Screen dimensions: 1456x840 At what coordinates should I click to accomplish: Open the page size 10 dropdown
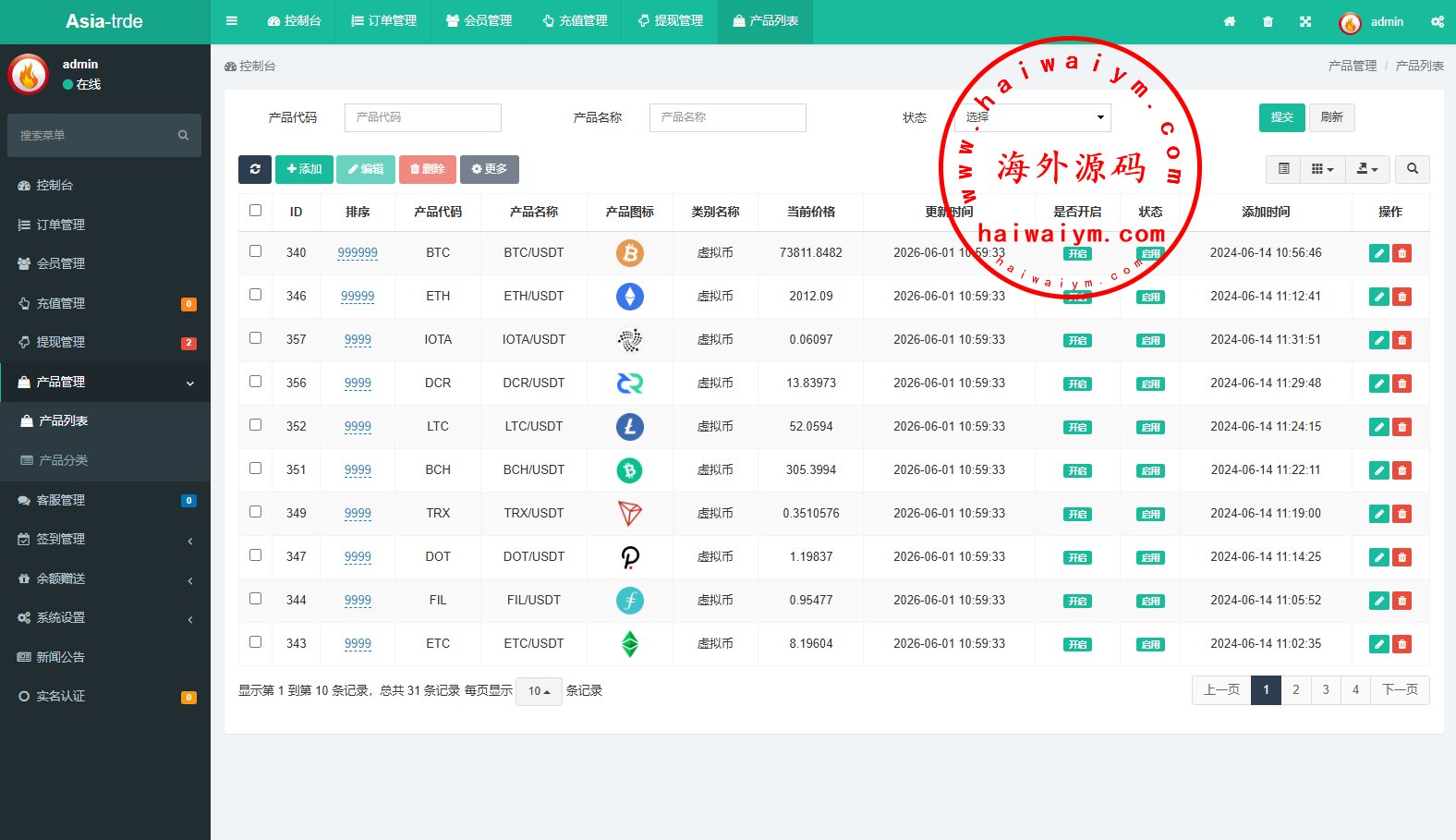point(539,691)
